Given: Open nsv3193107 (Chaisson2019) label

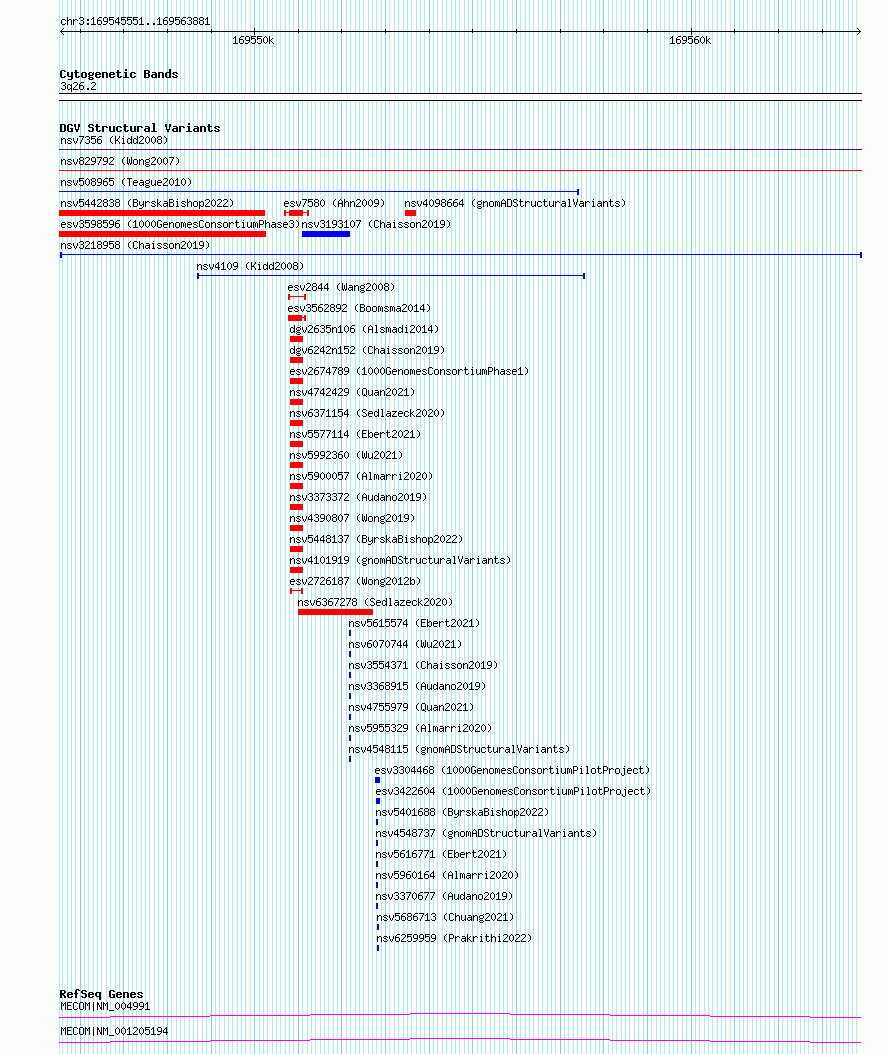Looking at the screenshot, I should 376,224.
